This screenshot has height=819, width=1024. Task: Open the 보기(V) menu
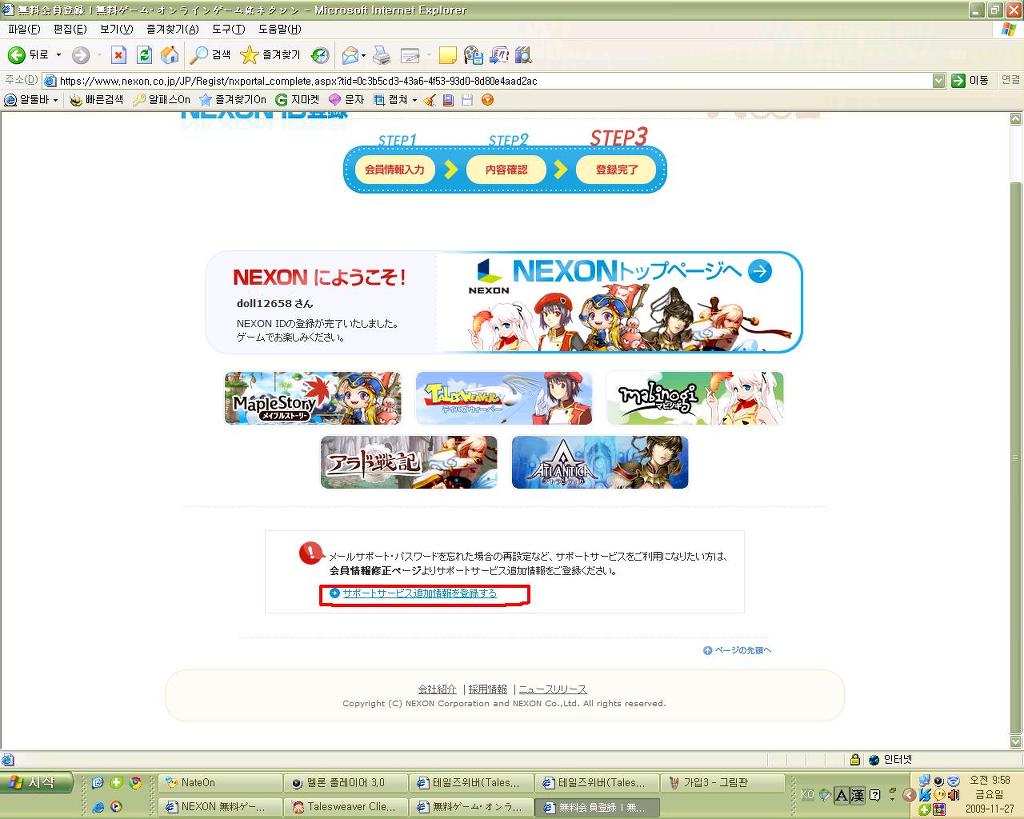click(x=116, y=29)
